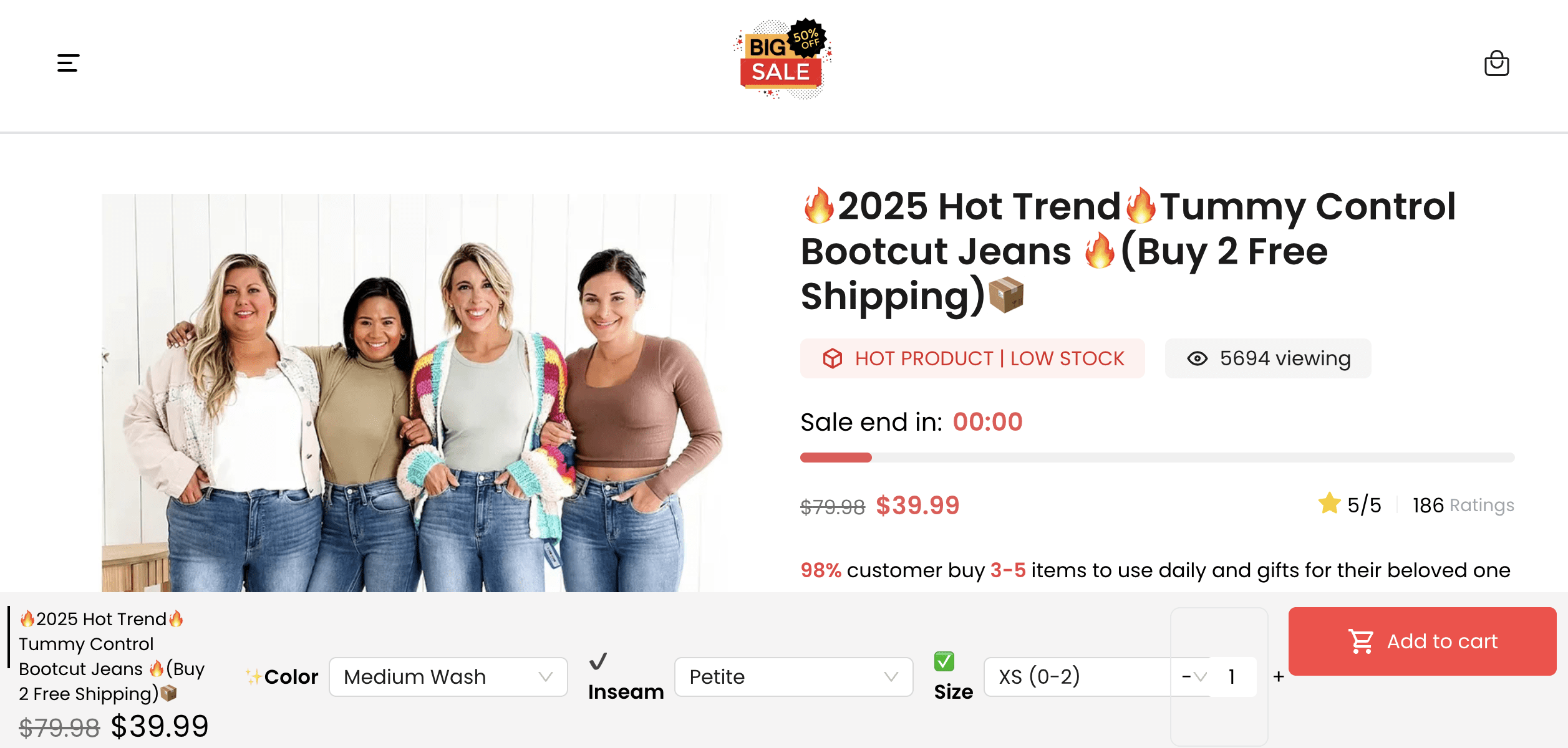The height and width of the screenshot is (748, 1568).
Task: Click the package emoji after product title
Action: point(1006,295)
